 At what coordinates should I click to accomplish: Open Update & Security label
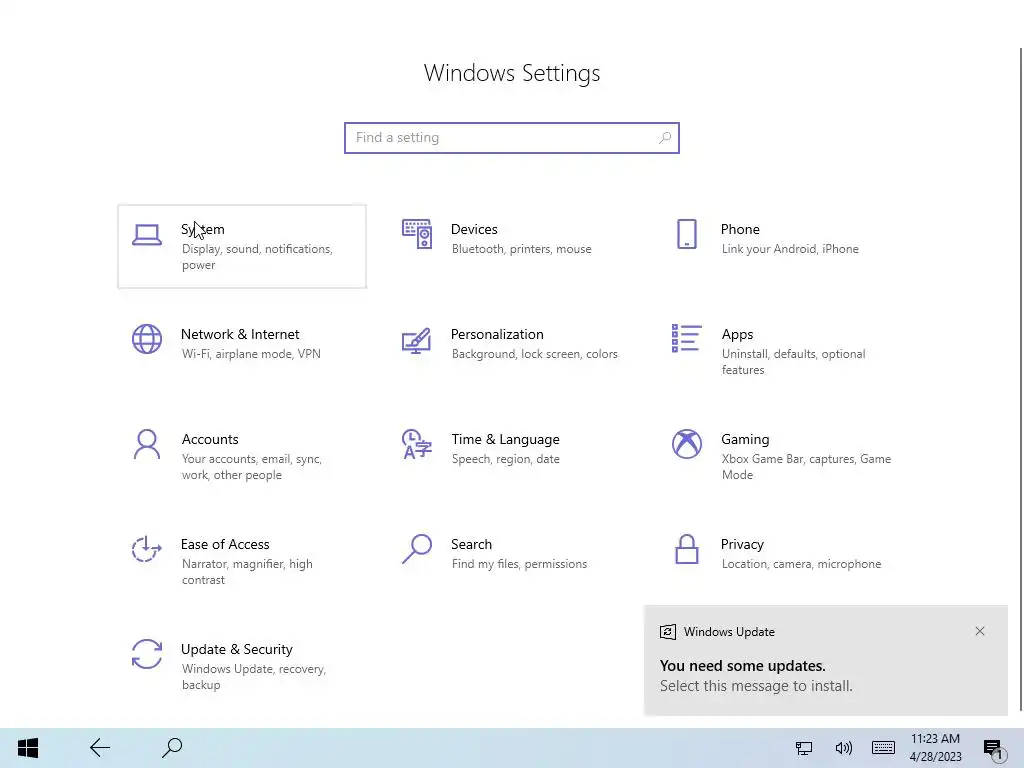point(236,650)
